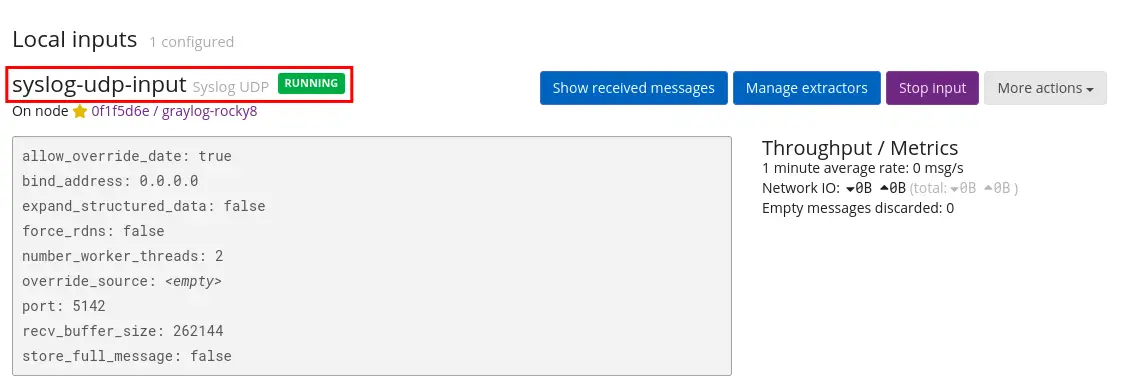Open Manage extractors
Image resolution: width=1122 pixels, height=392 pixels.
click(x=806, y=88)
